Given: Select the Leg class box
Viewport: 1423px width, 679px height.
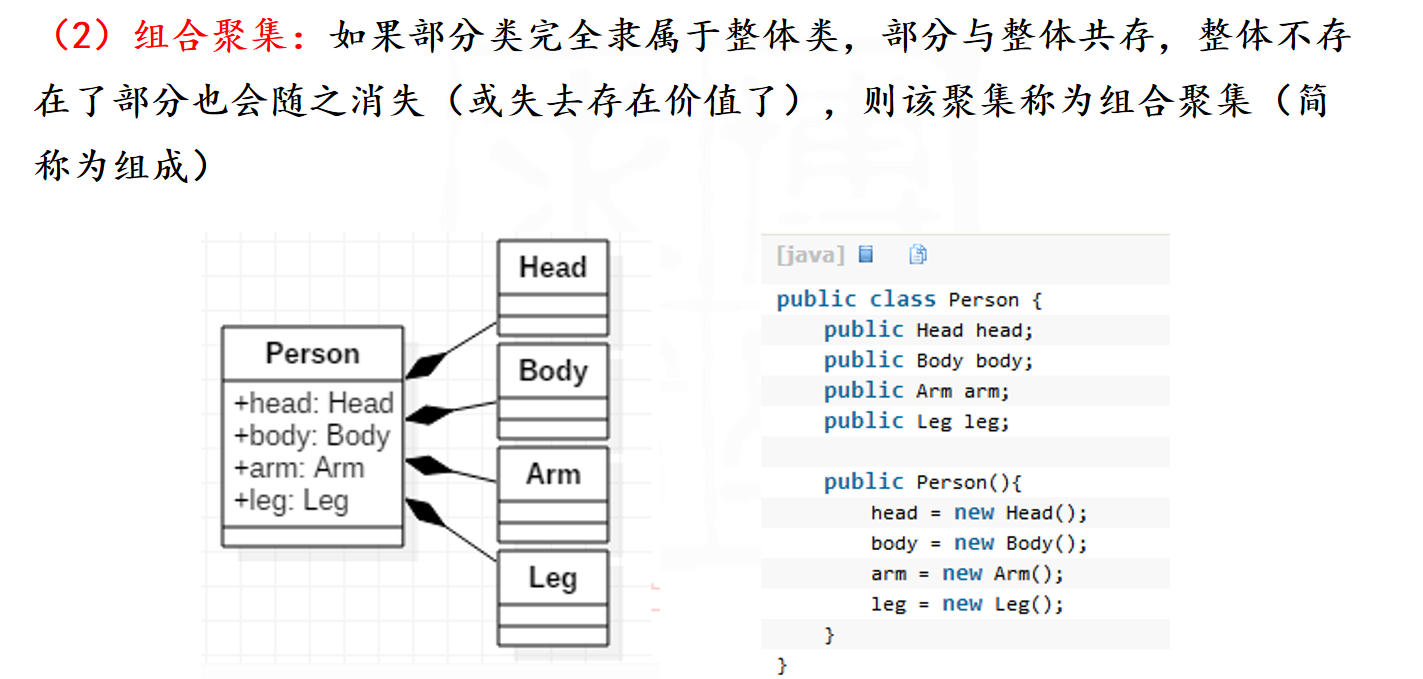Looking at the screenshot, I should 553,598.
